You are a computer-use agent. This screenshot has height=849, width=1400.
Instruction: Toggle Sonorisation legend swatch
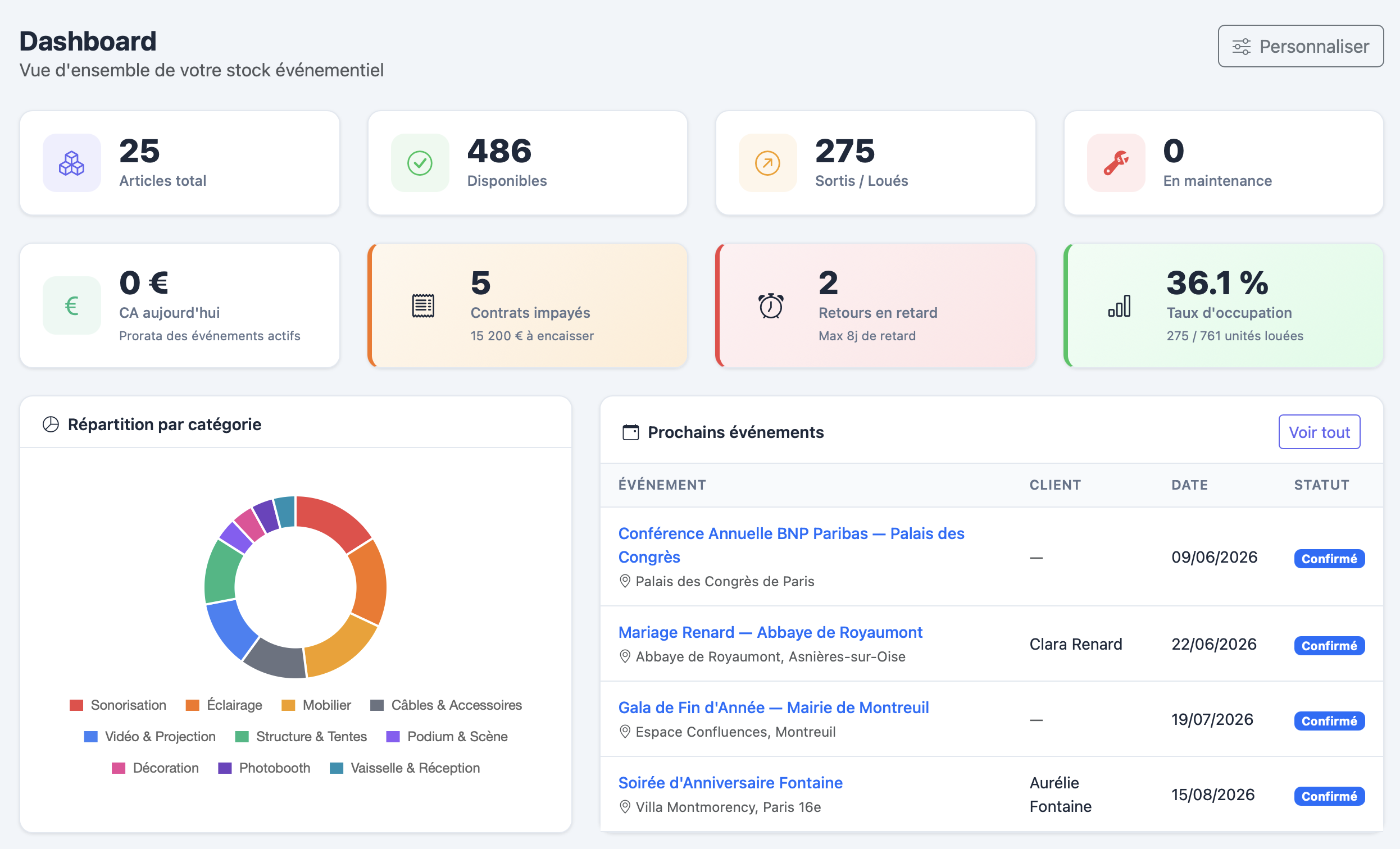click(x=76, y=705)
